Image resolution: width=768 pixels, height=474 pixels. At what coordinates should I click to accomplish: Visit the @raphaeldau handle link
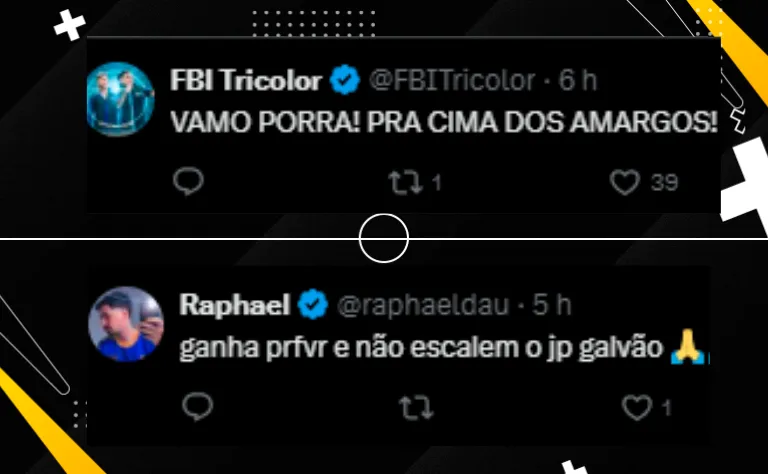pos(423,305)
